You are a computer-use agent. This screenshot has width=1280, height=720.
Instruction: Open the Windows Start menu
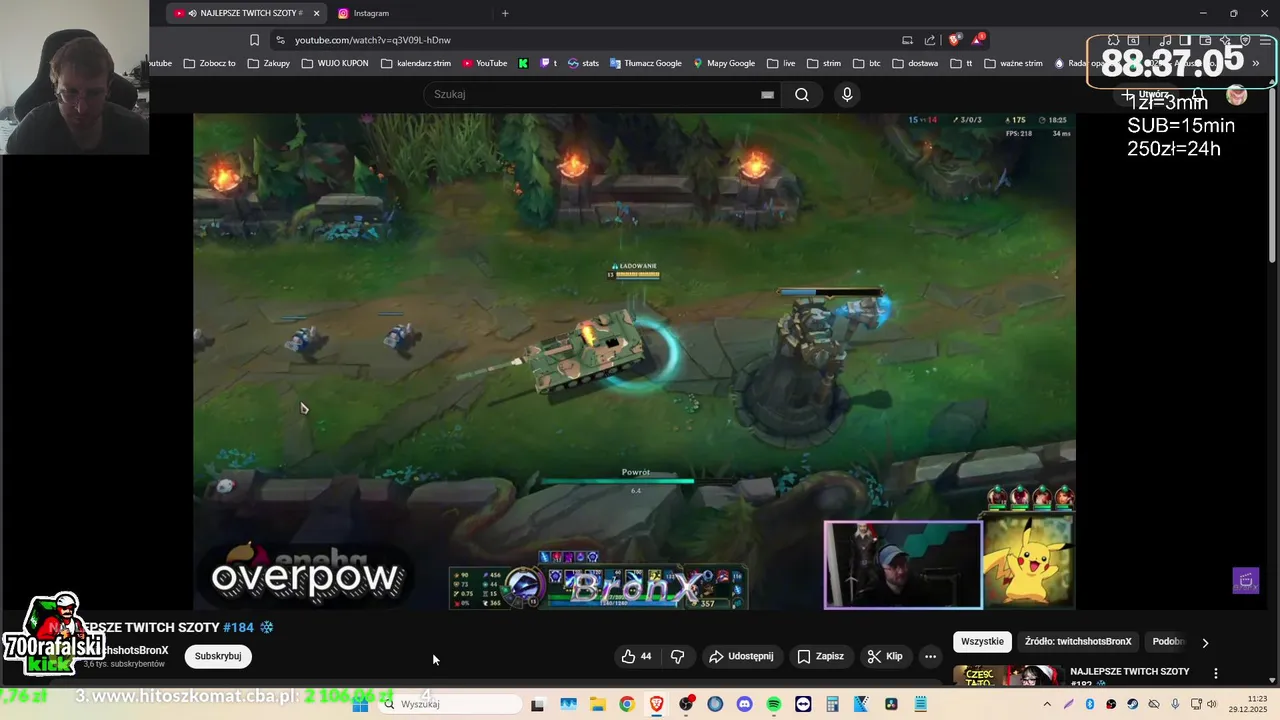point(360,704)
